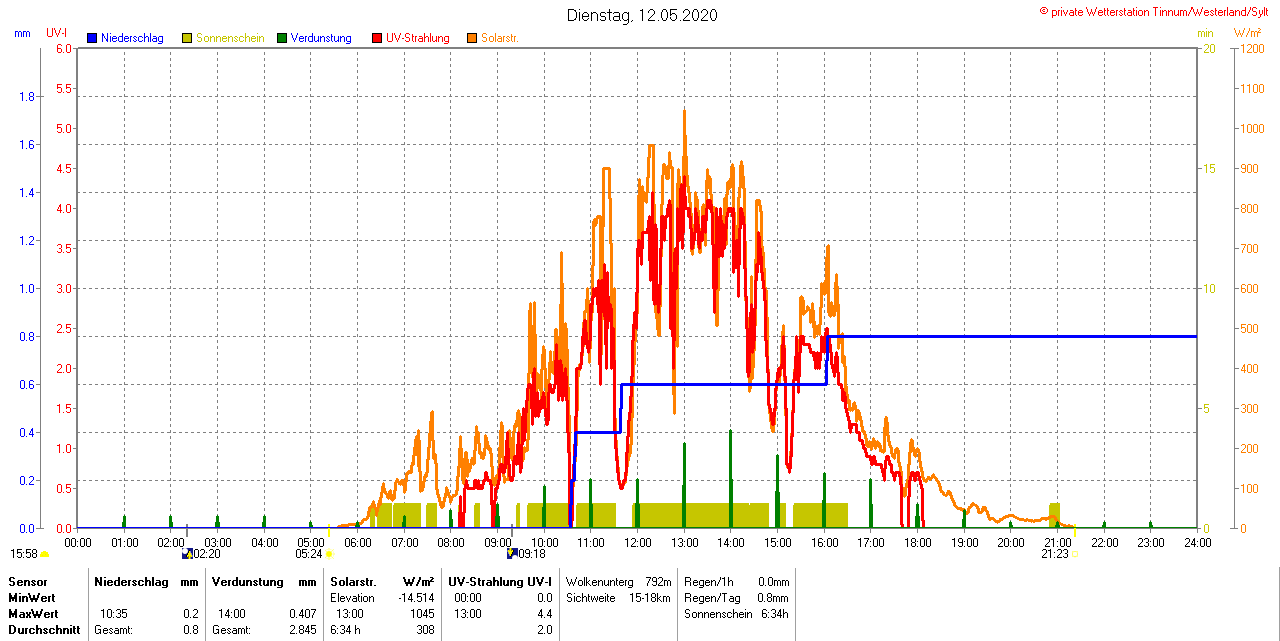Click the 1.8 value on the mm axis

click(27, 96)
